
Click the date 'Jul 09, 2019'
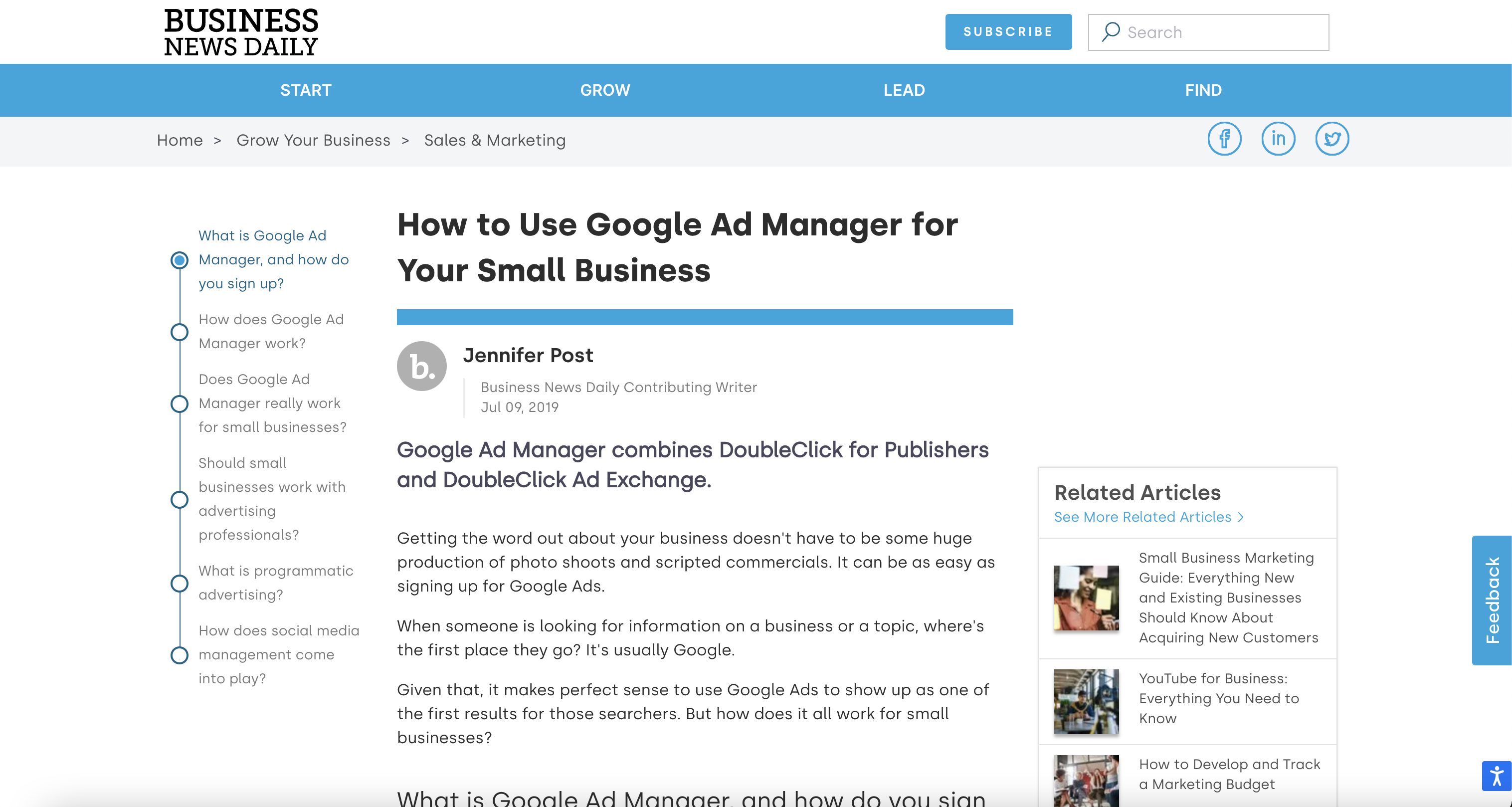tap(520, 407)
